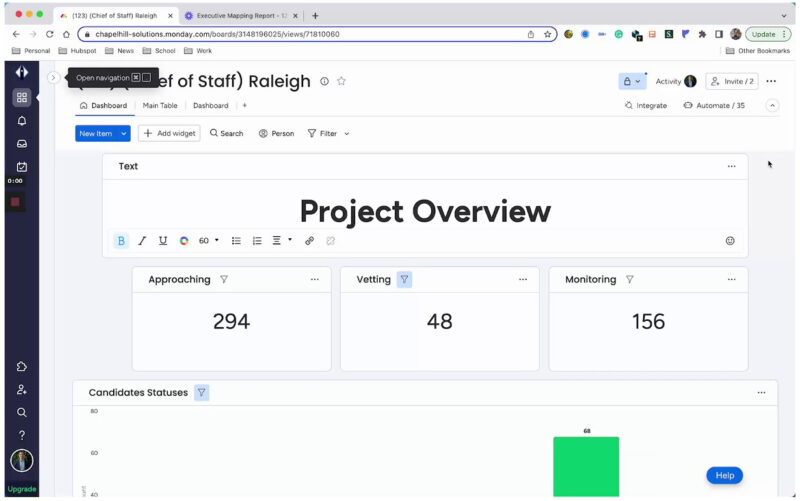800x501 pixels.
Task: Open My Work calendar-check icon
Action: click(x=22, y=167)
